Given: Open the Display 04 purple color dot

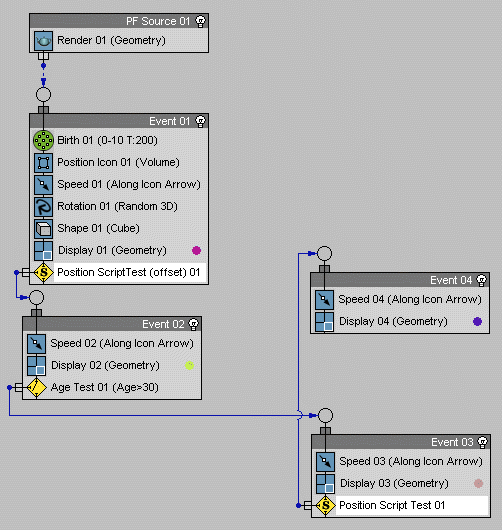Looking at the screenshot, I should click(x=477, y=321).
